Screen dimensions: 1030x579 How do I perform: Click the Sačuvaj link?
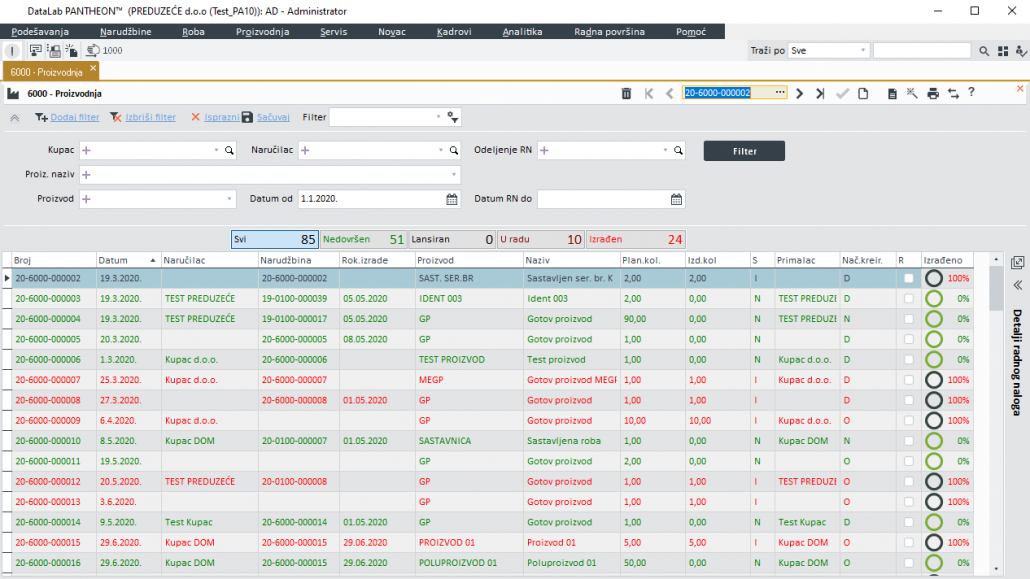(x=273, y=117)
